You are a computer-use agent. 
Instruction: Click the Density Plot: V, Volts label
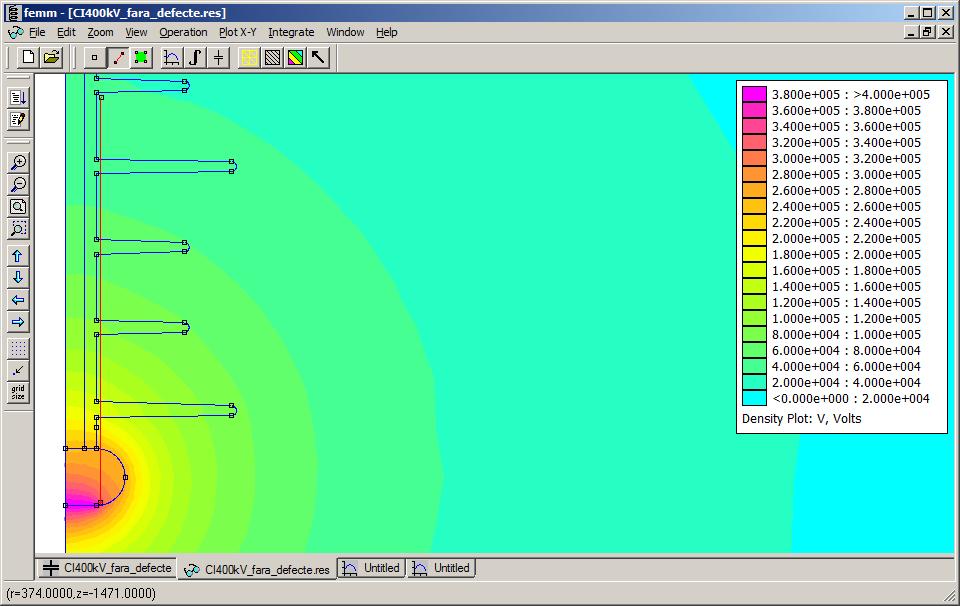click(801, 419)
